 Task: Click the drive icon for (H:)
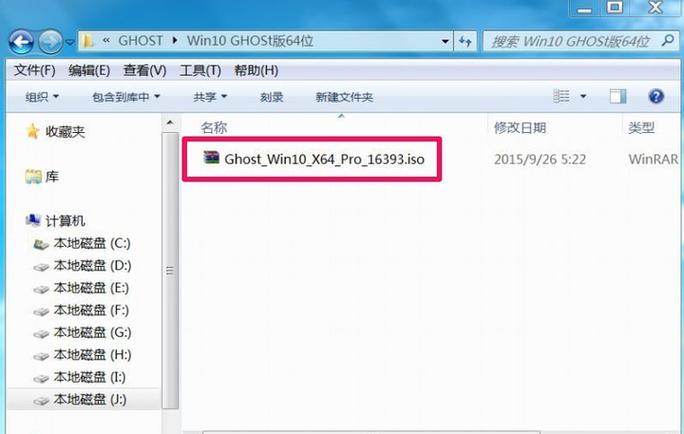point(41,356)
